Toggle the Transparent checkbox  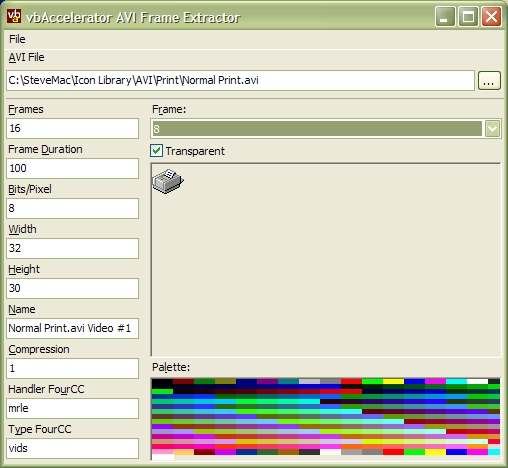coord(156,151)
